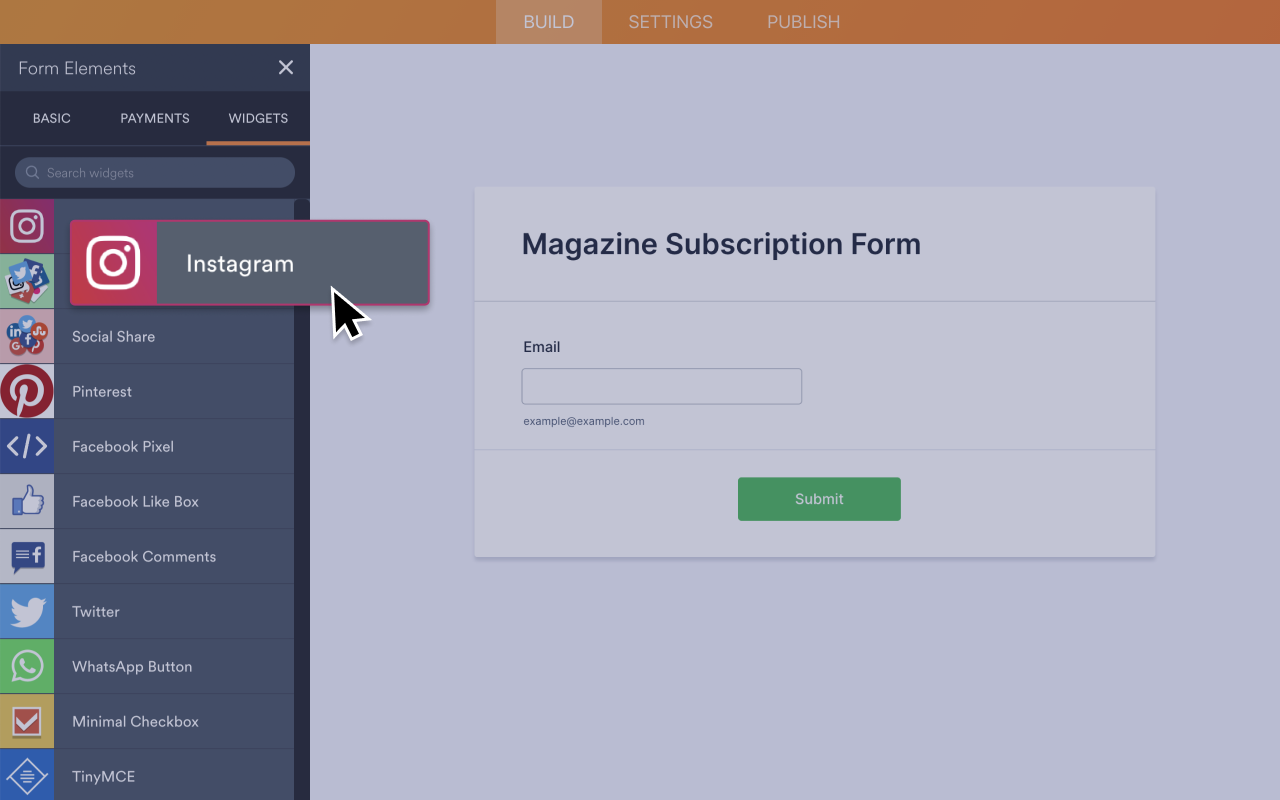Click the Pinterest widget icon

[27, 391]
